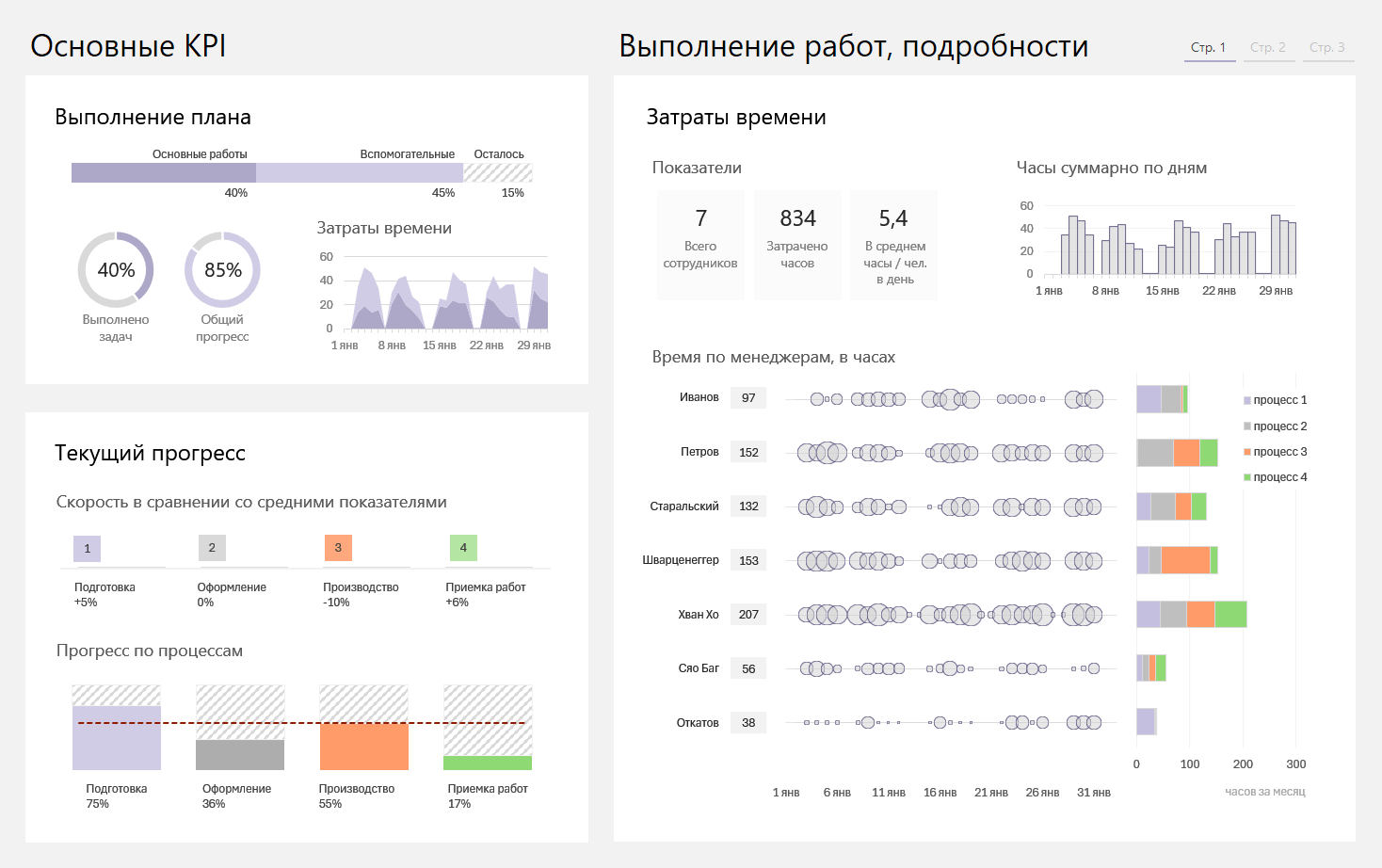Click the manager name Сяо Баг
This screenshot has width=1382, height=868.
pyautogui.click(x=699, y=668)
